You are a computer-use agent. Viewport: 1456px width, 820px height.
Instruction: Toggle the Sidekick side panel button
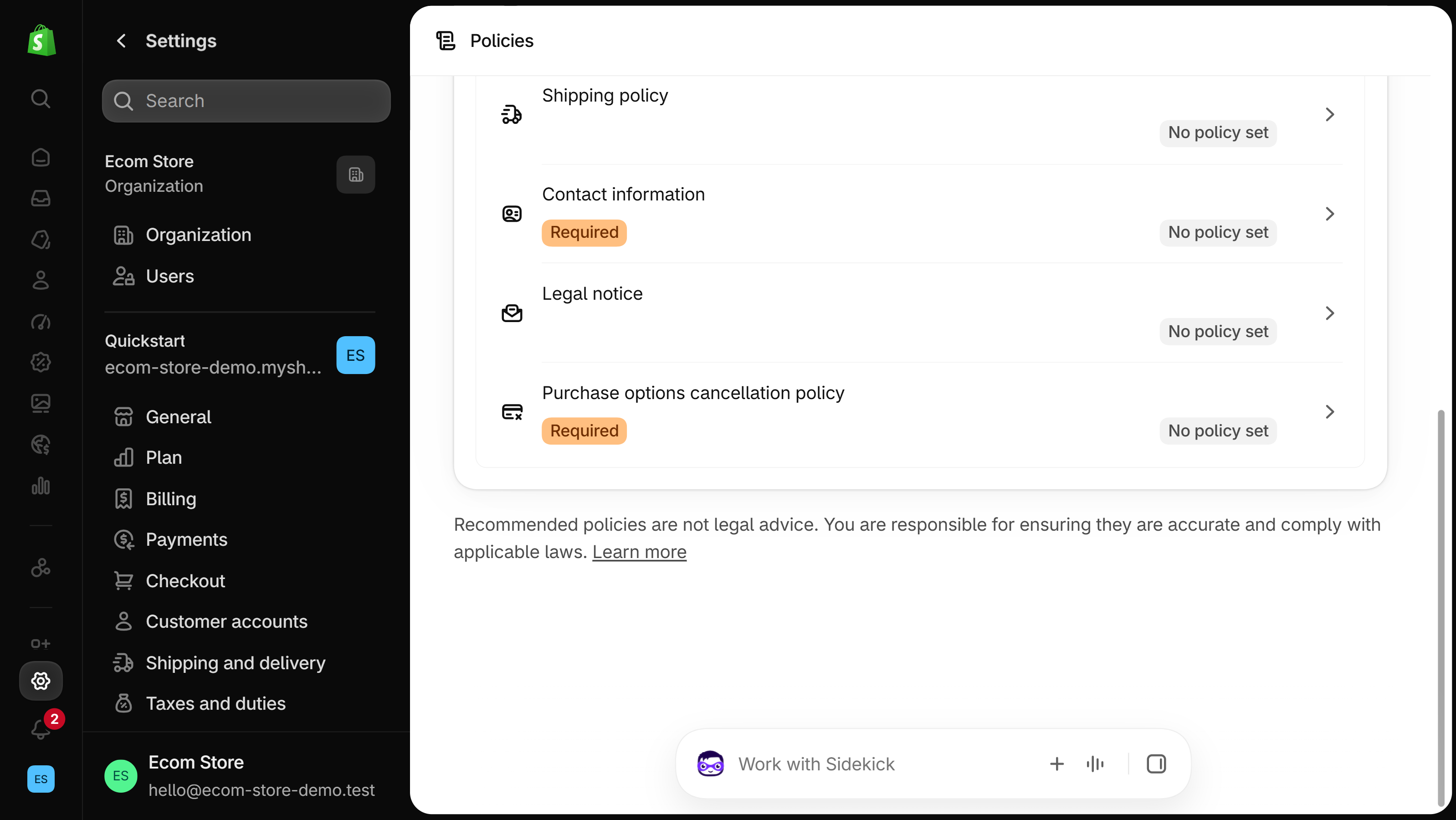[1156, 764]
